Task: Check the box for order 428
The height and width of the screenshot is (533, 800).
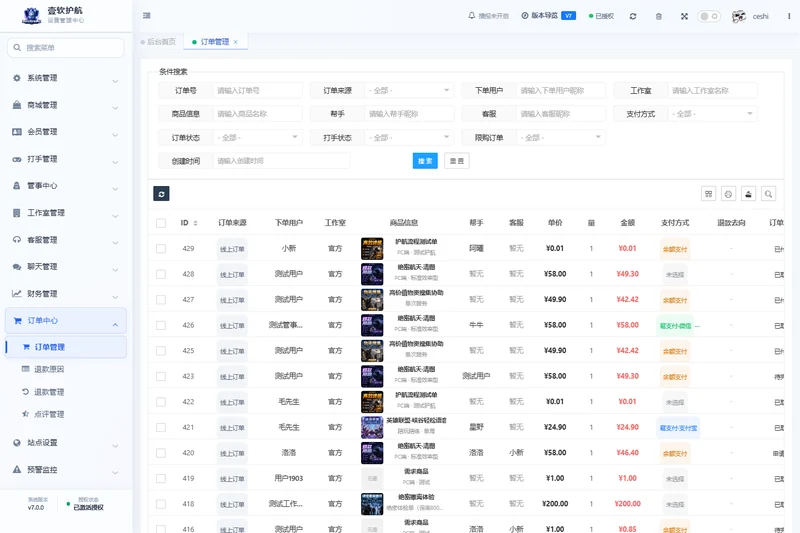Action: (x=161, y=274)
